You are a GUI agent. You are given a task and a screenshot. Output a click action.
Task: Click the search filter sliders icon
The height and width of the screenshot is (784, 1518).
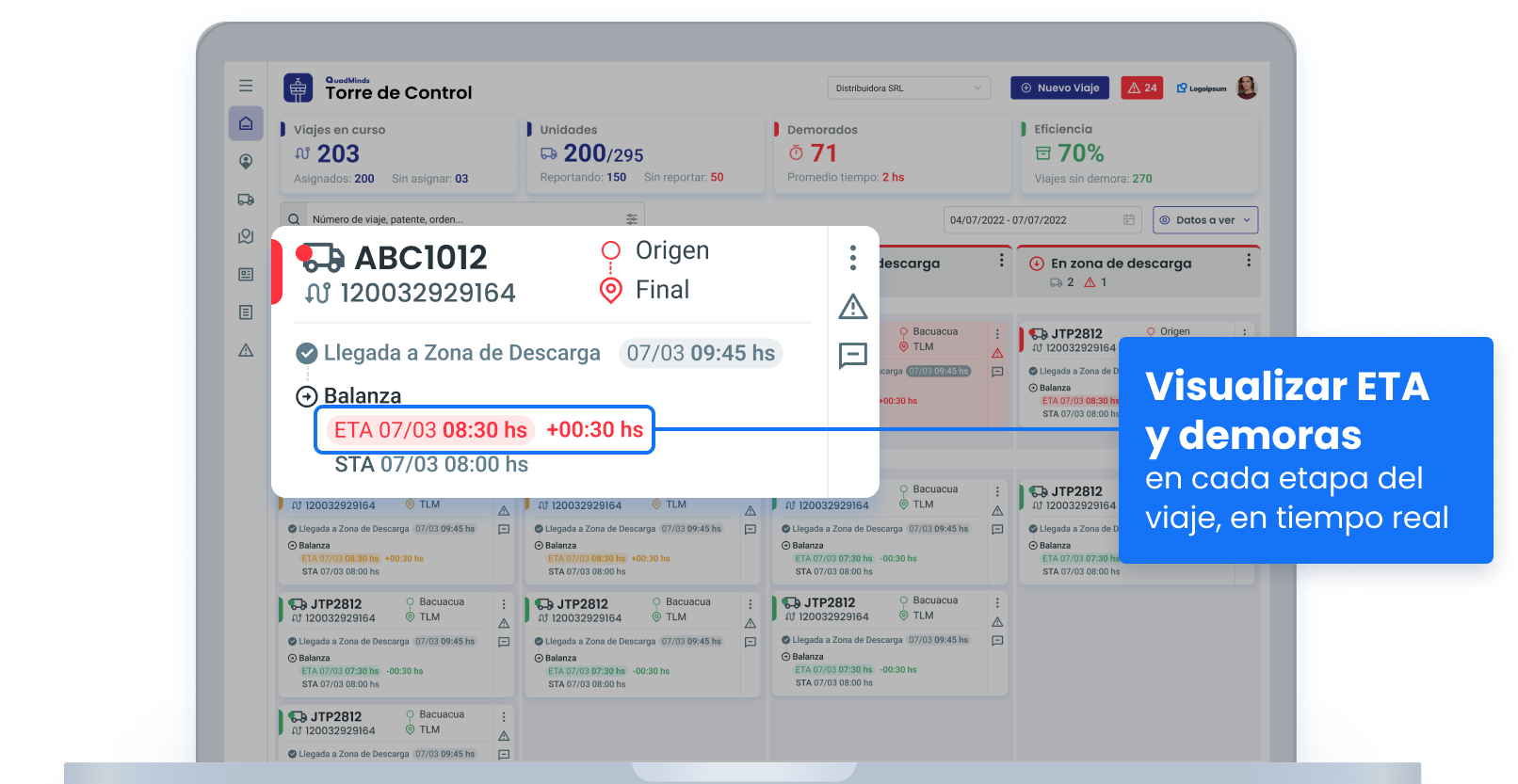coord(632,219)
